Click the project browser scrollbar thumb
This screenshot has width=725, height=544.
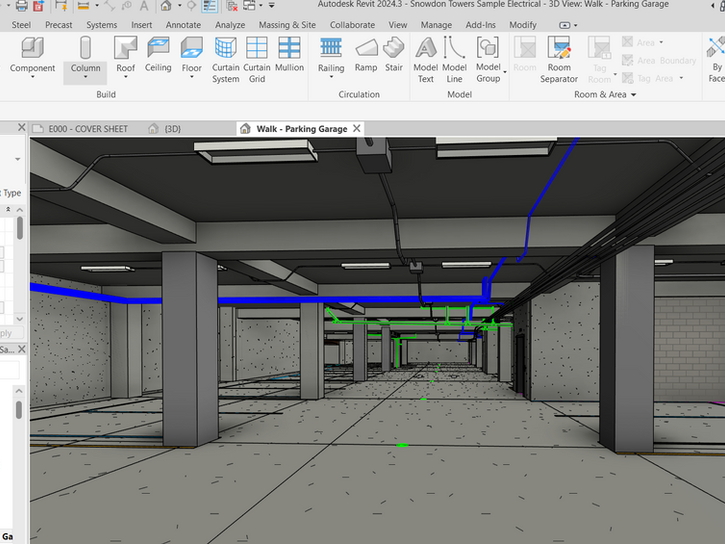coord(18,410)
